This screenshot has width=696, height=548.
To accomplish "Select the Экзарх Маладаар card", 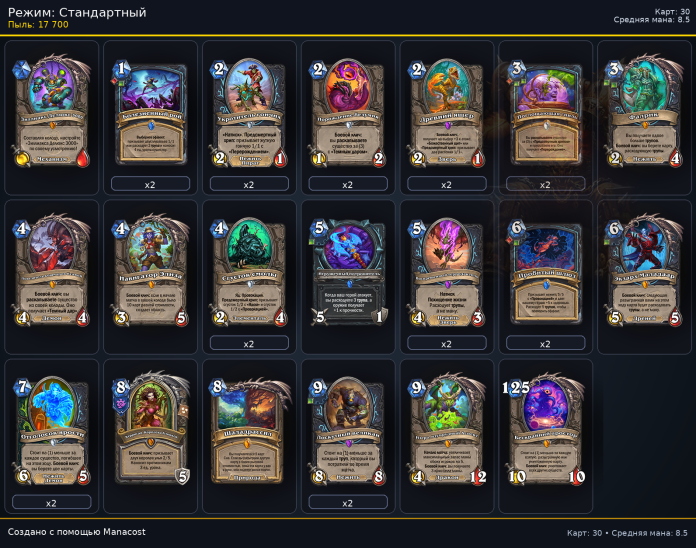I will [645, 270].
